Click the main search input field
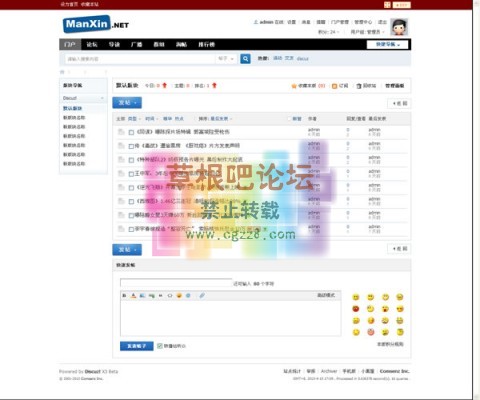The width and height of the screenshot is (480, 400). tap(140, 59)
